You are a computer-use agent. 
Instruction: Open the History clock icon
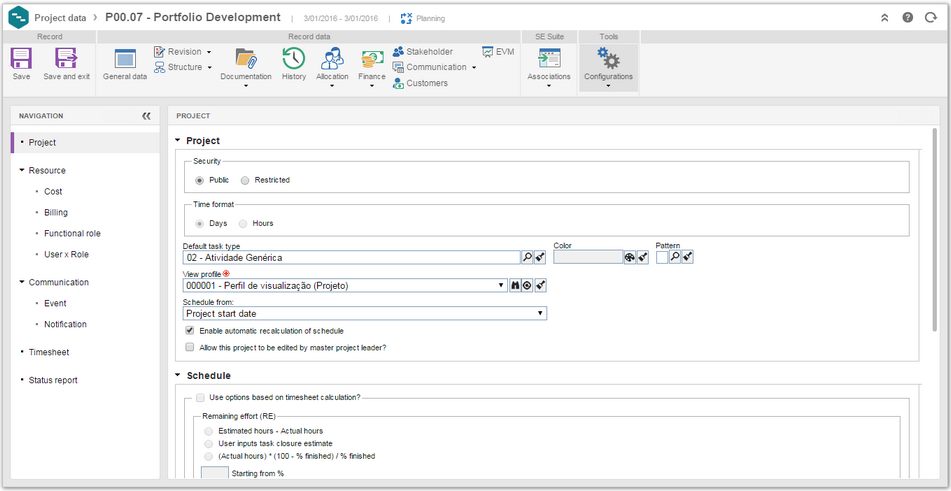click(294, 59)
